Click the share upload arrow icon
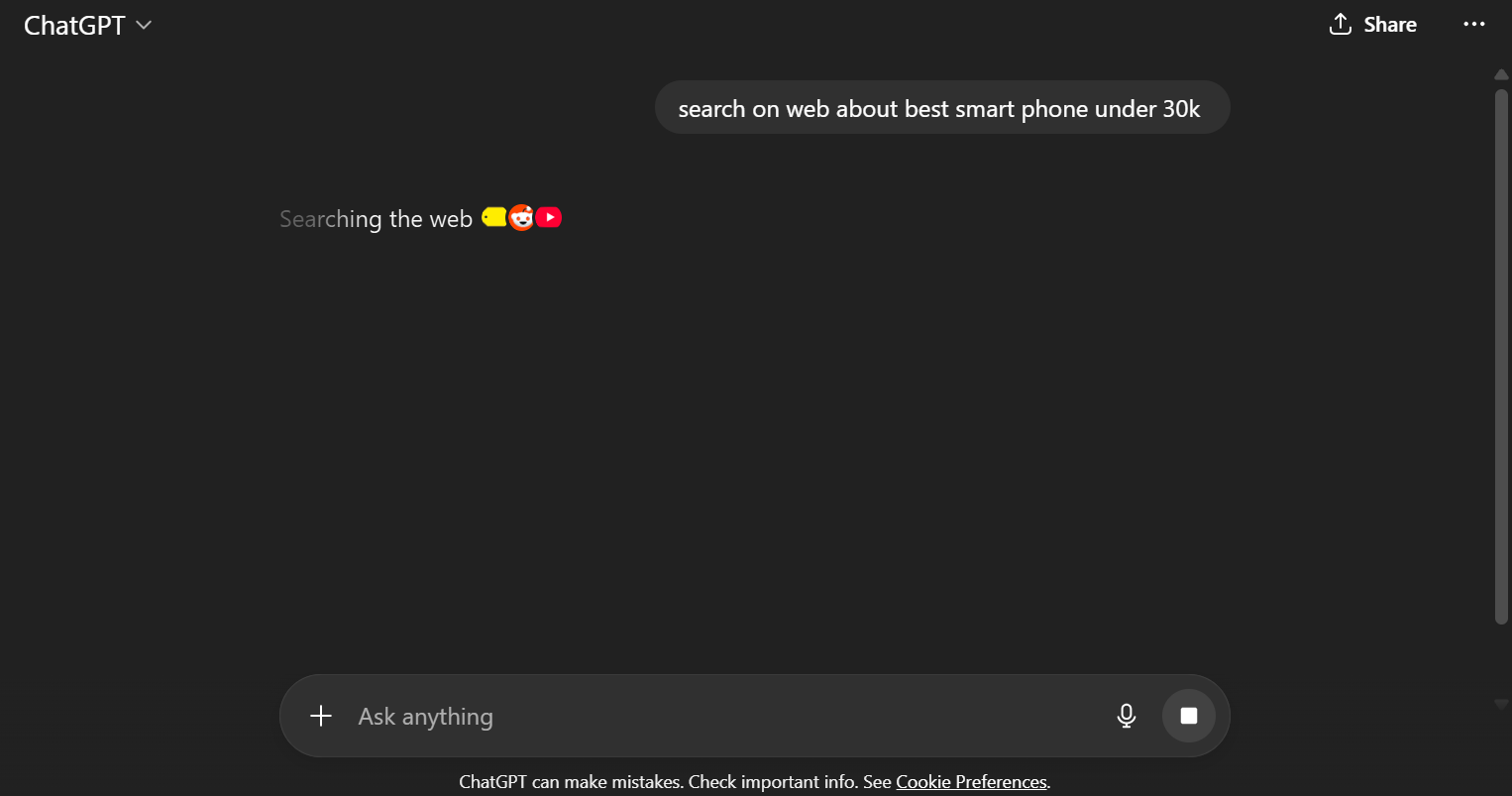1512x796 pixels. pos(1340,25)
